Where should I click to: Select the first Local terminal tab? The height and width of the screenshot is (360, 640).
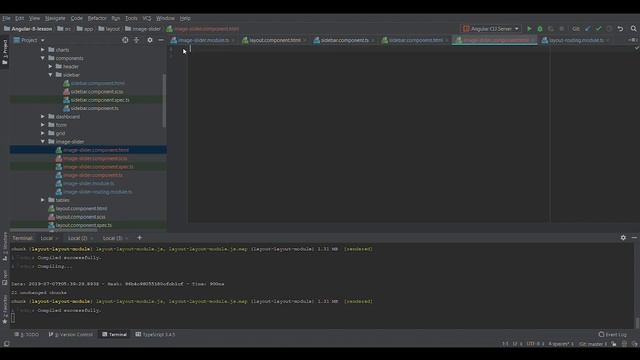(47, 238)
